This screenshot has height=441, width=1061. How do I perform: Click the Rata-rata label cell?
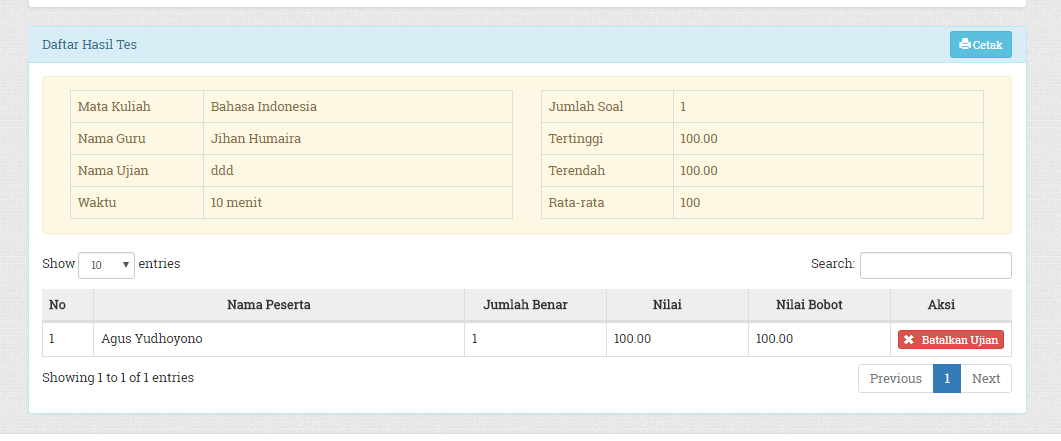click(576, 203)
